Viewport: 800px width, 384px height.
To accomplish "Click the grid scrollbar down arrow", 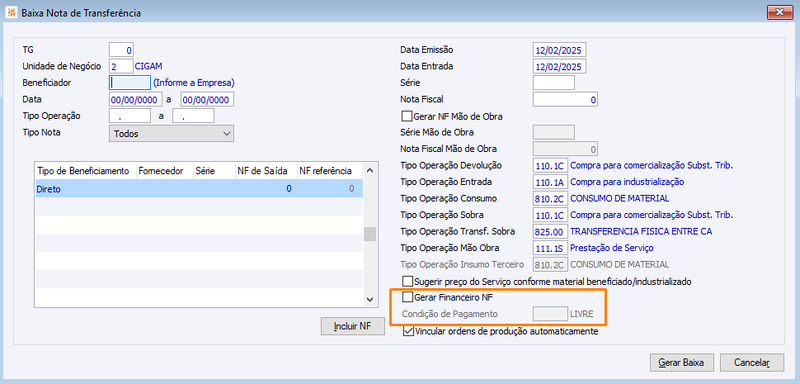I will pos(370,299).
